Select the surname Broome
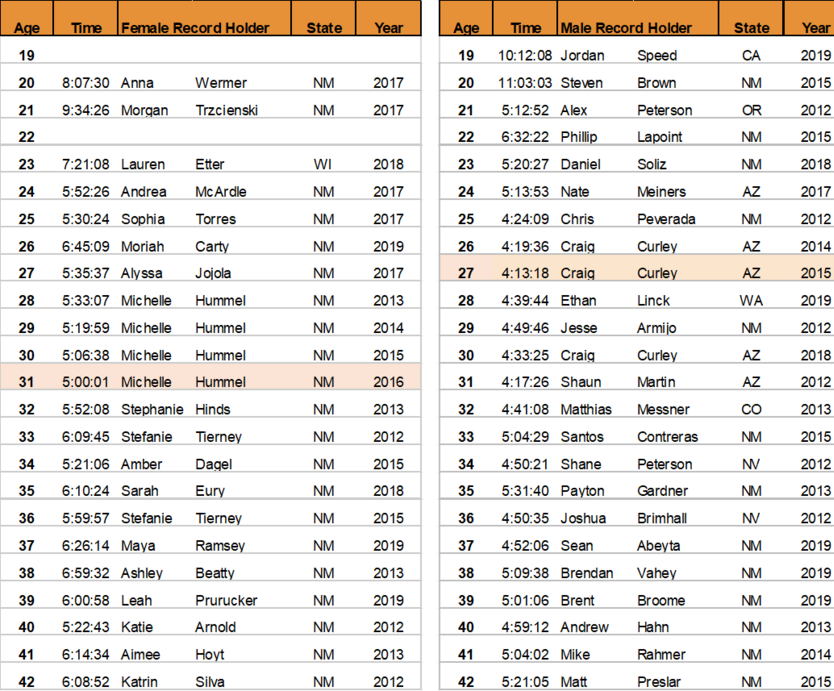 661,601
